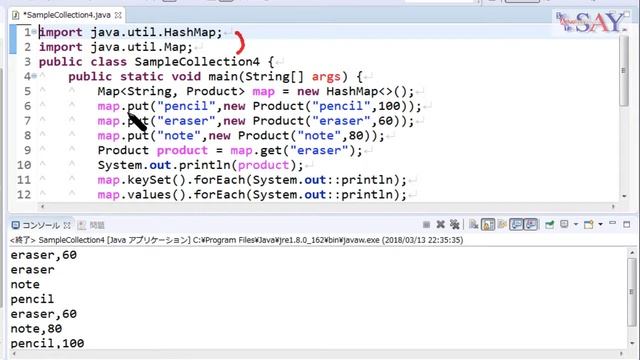Click 'SampleCollection4' class name on line 3

(197, 62)
